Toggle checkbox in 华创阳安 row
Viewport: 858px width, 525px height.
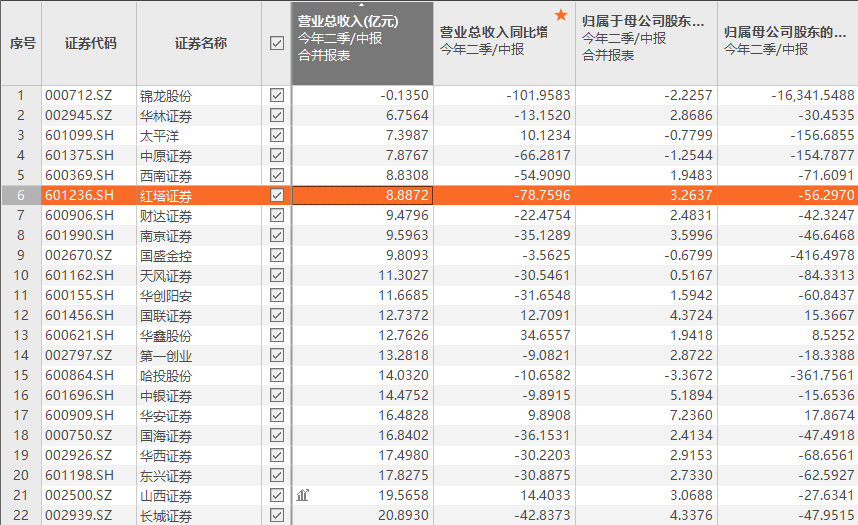click(277, 295)
